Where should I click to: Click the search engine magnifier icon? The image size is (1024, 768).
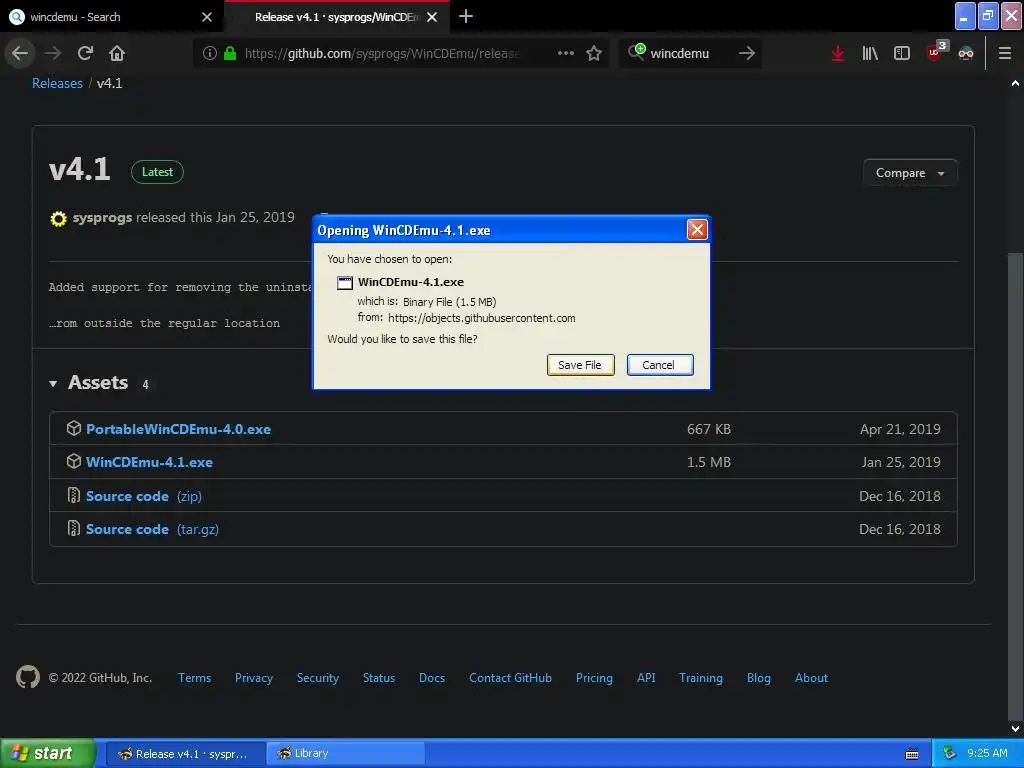point(636,52)
